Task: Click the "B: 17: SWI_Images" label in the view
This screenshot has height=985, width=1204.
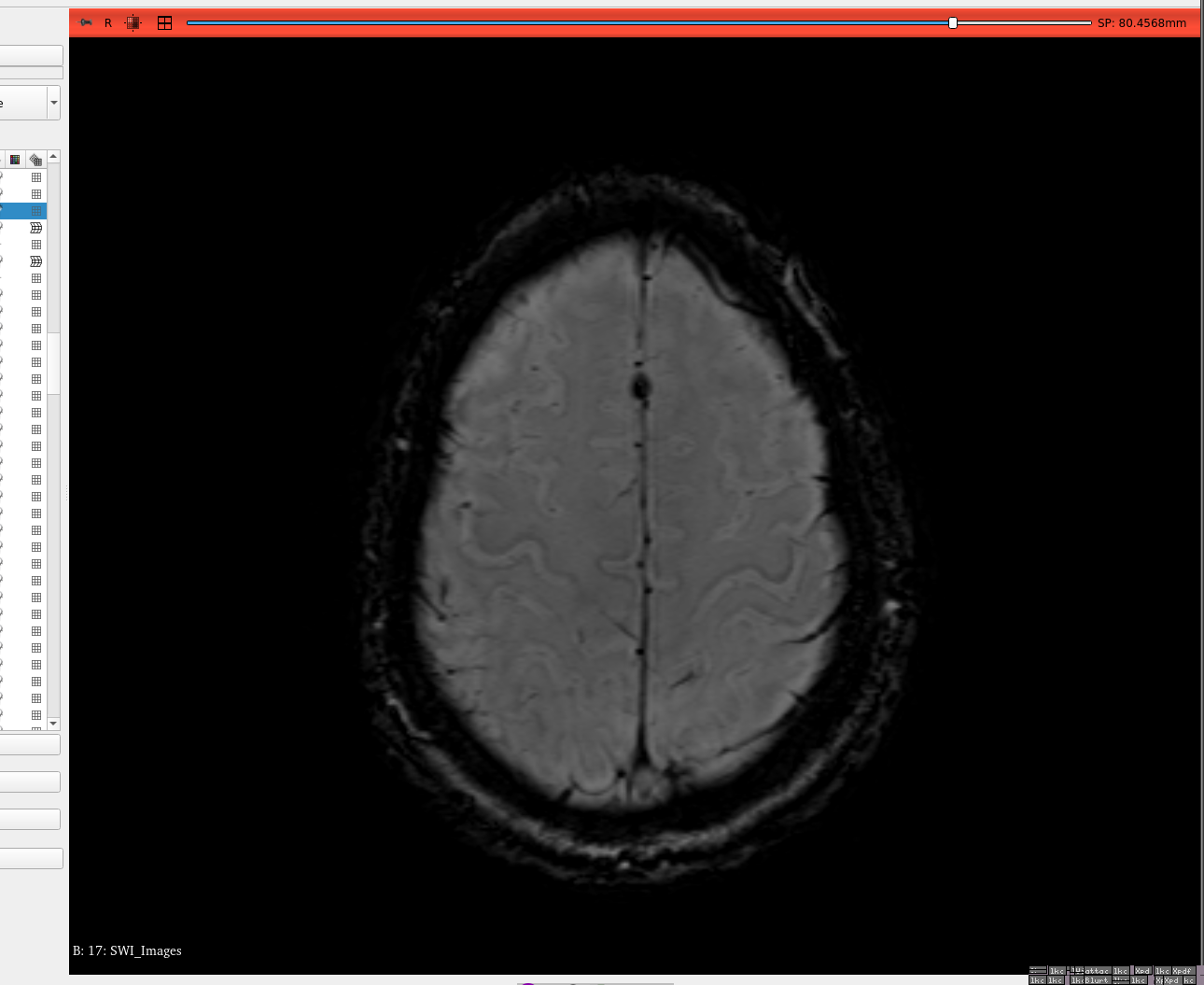Action: [127, 950]
